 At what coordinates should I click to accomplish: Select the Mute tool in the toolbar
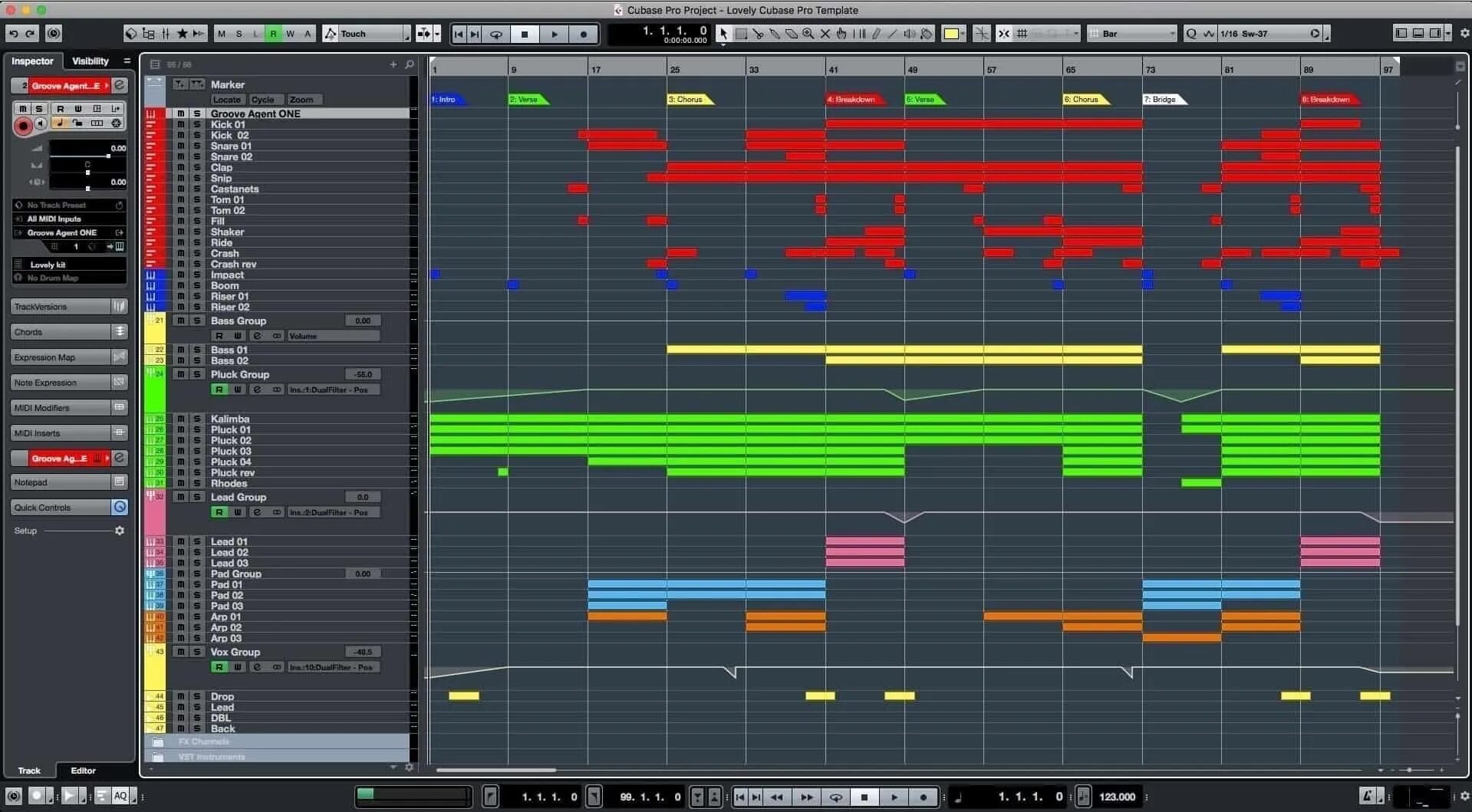point(825,33)
